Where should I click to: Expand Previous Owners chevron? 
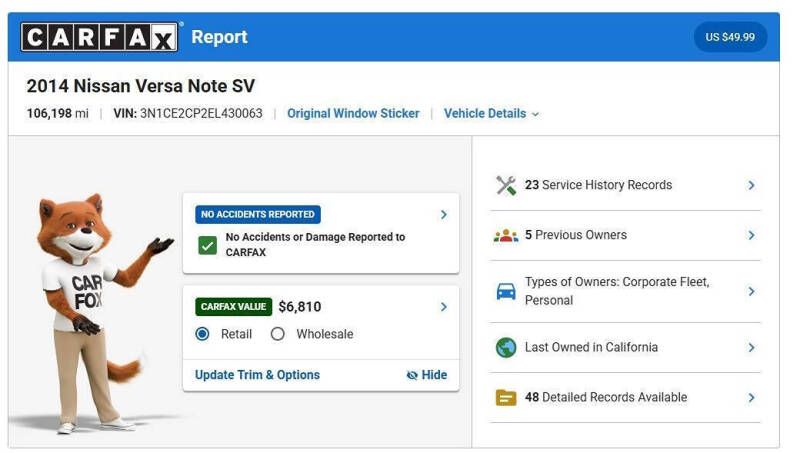751,235
